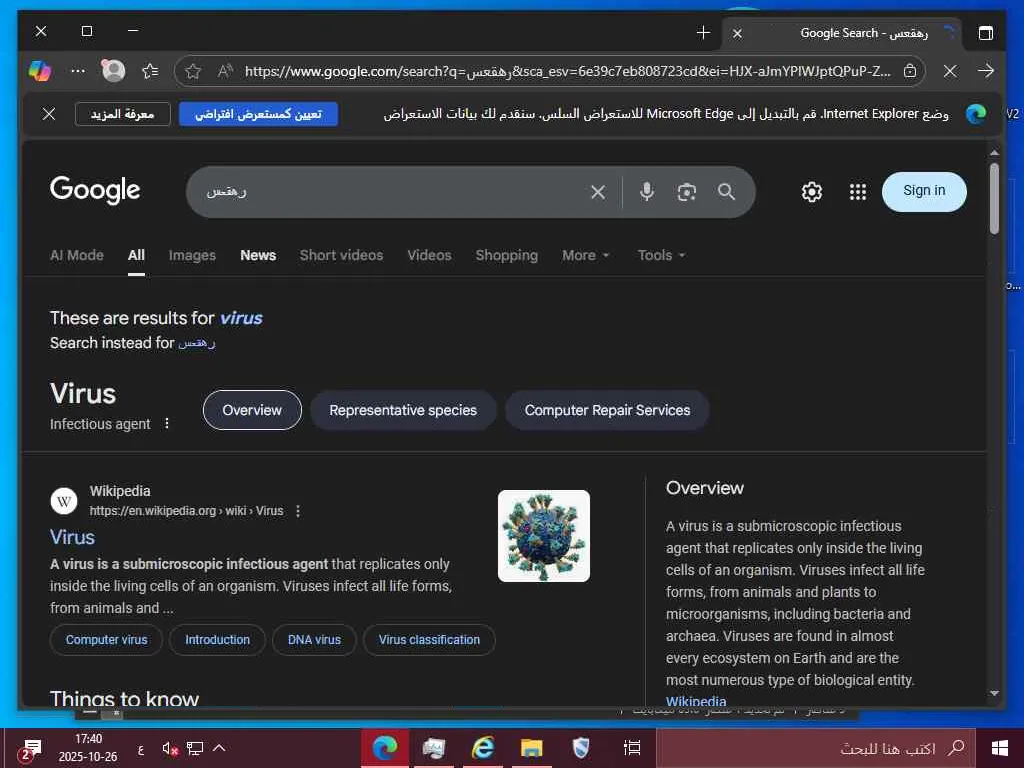The image size is (1024, 768).
Task: Open the Introduction sitelink
Action: tap(217, 640)
